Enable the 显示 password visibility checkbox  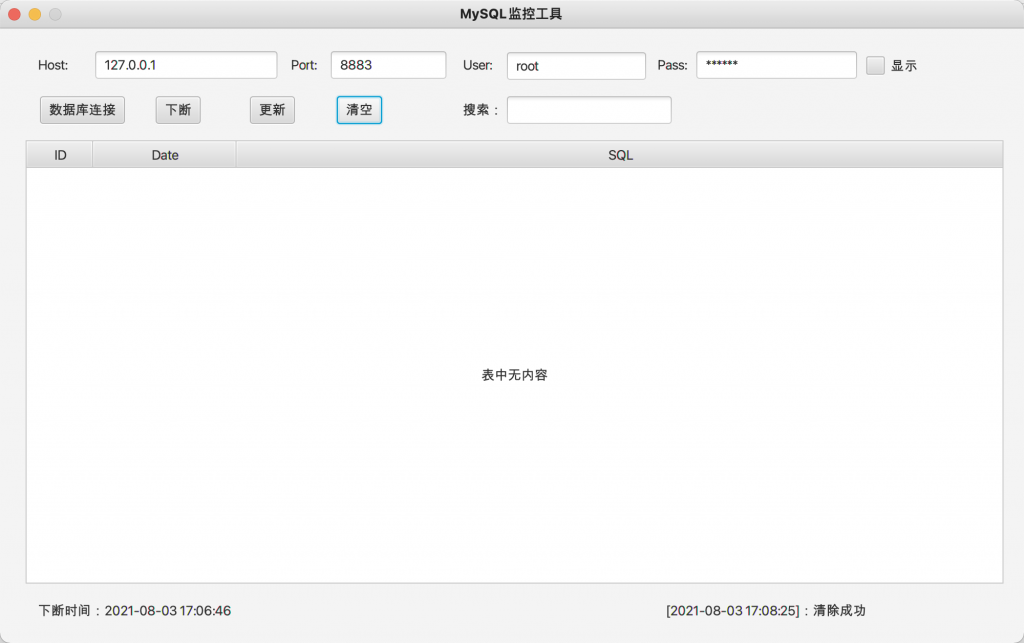pyautogui.click(x=875, y=65)
